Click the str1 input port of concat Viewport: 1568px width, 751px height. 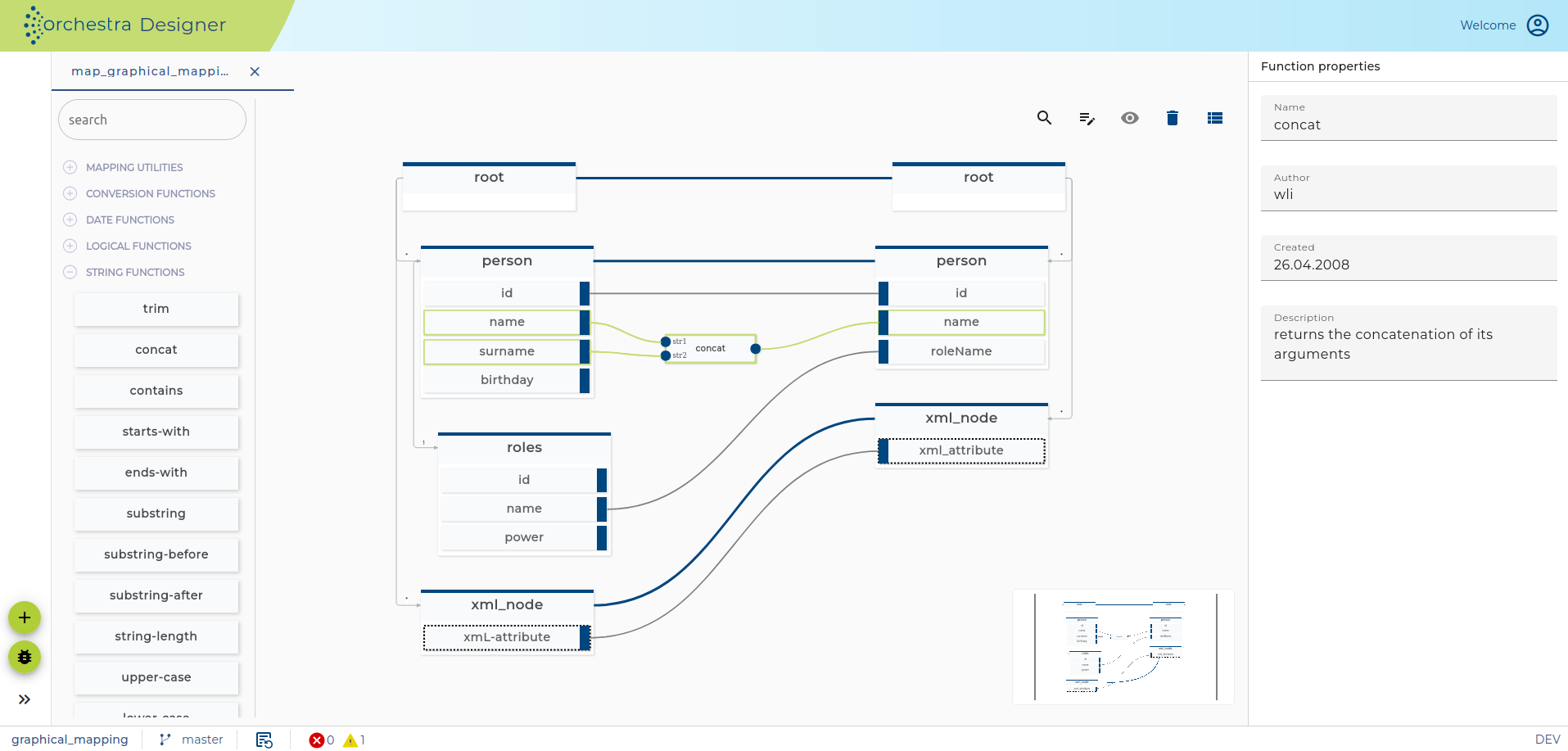[x=666, y=342]
